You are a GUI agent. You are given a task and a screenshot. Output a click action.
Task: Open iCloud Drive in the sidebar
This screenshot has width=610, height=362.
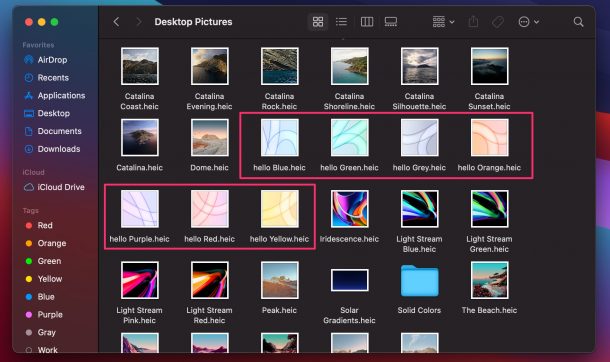coord(54,187)
